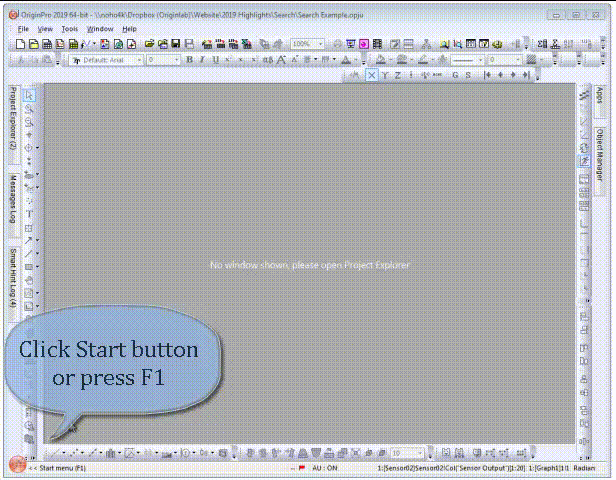Expand the Scatter plot type dropdown arrow
The width and height of the screenshot is (616, 480).
tap(82, 453)
